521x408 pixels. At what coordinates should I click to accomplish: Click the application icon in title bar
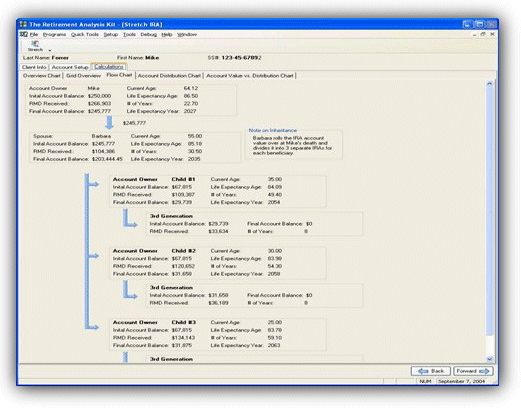[x=23, y=24]
